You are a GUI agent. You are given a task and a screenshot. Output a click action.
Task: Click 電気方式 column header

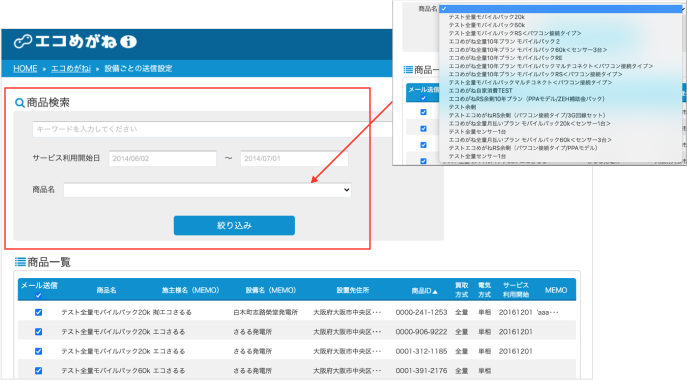pyautogui.click(x=484, y=290)
